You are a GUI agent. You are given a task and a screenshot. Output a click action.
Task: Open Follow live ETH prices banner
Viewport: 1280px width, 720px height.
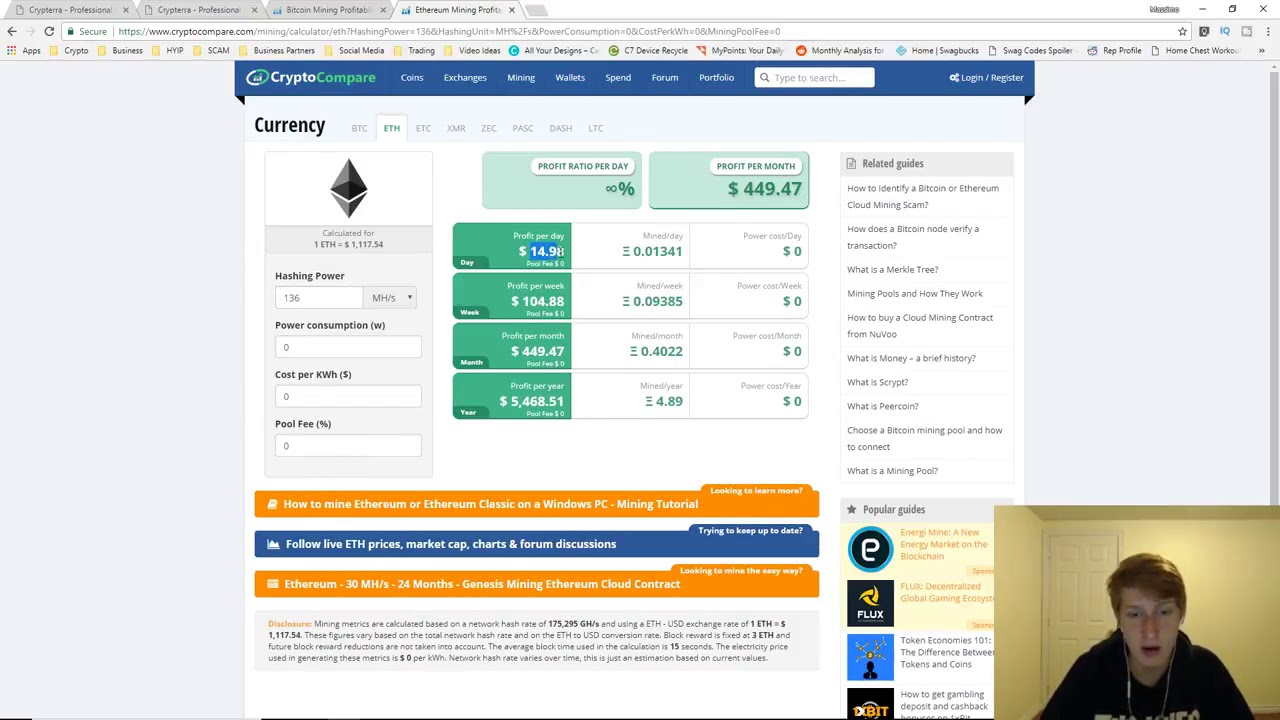(536, 544)
